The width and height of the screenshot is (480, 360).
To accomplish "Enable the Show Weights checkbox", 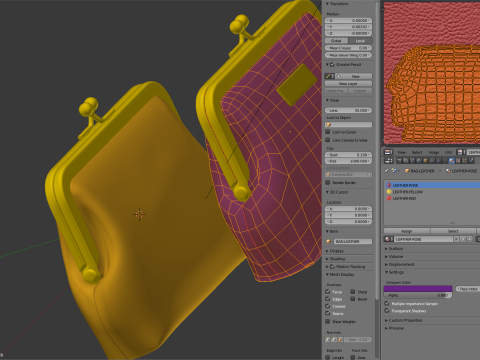I will [x=328, y=321].
